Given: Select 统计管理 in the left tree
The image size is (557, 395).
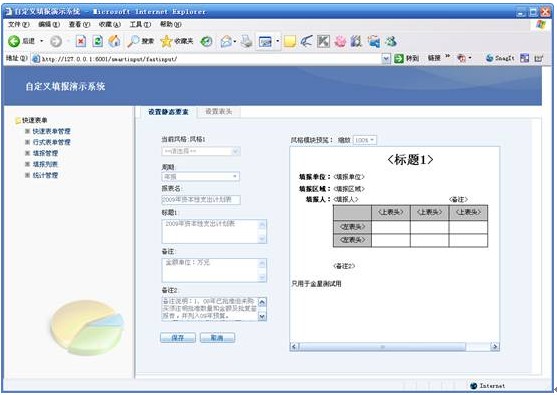Looking at the screenshot, I should [x=45, y=175].
